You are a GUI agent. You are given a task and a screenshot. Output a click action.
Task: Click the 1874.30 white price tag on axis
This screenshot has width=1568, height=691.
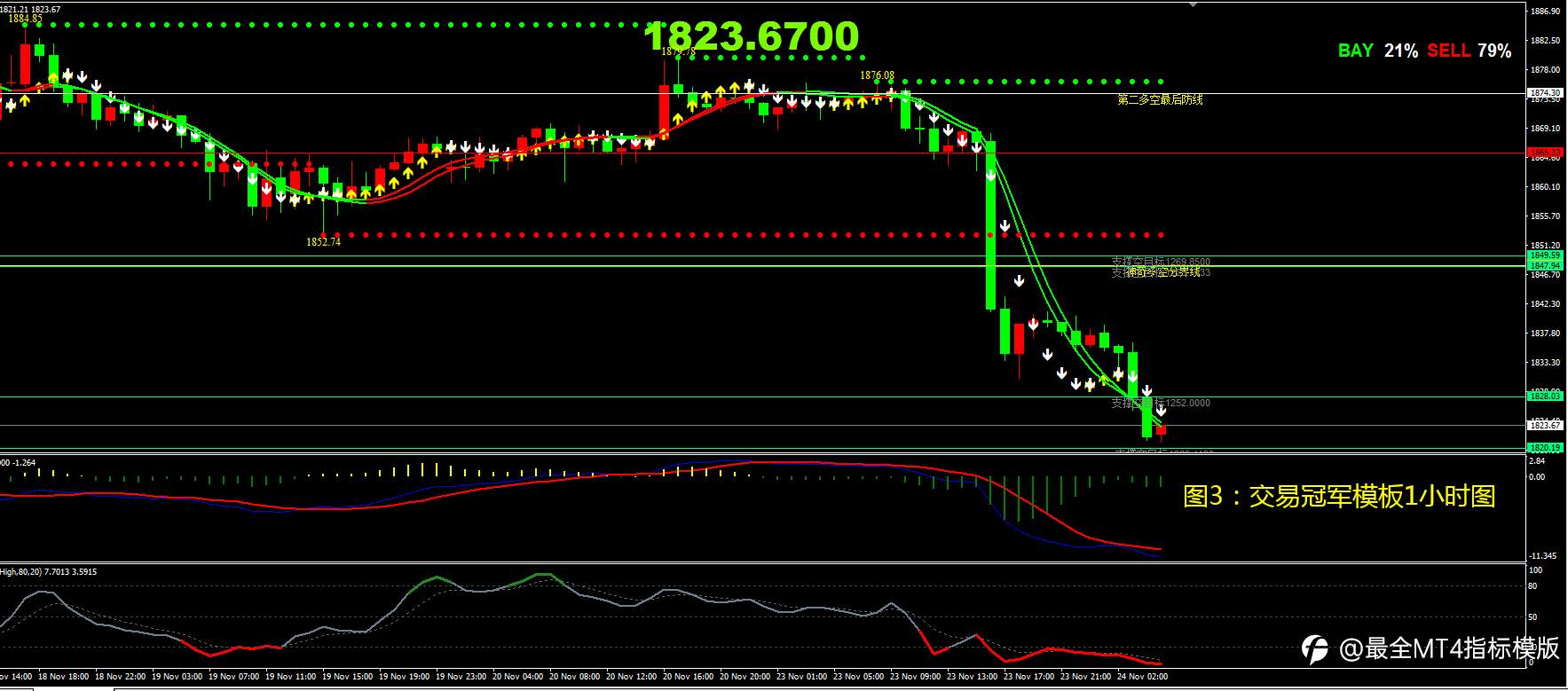coord(1544,93)
